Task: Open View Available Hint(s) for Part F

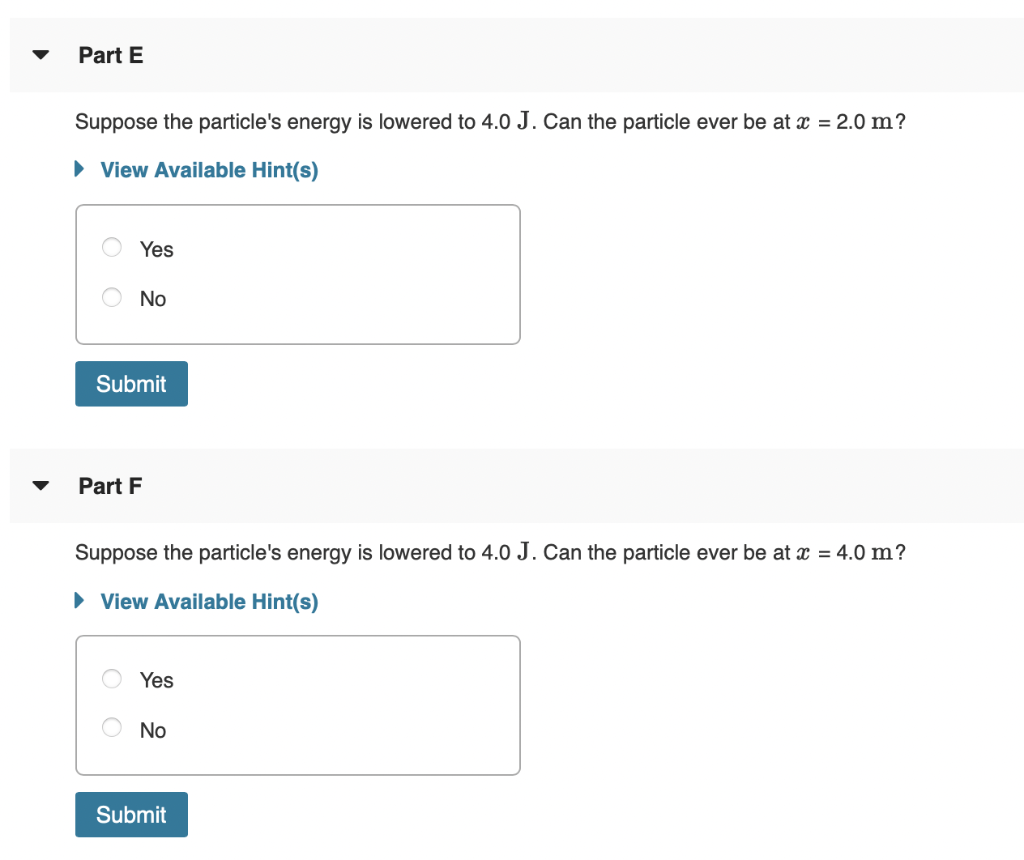Action: (207, 601)
